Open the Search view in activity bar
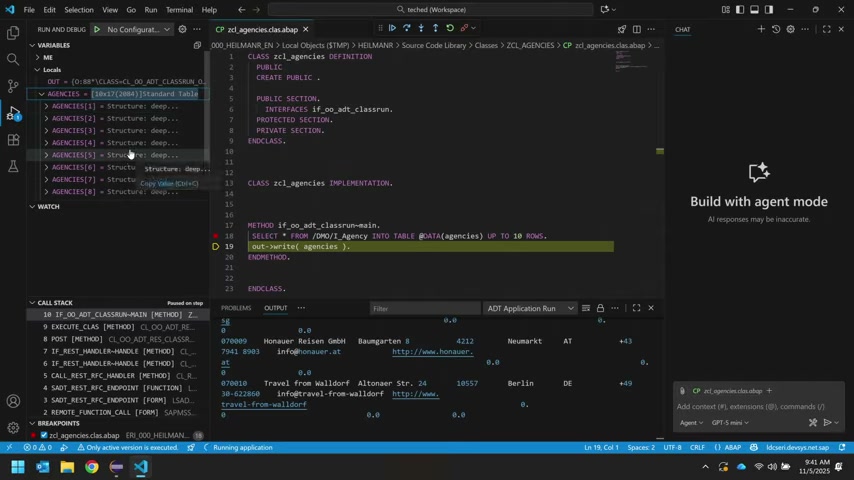This screenshot has width=854, height=480. (13, 59)
